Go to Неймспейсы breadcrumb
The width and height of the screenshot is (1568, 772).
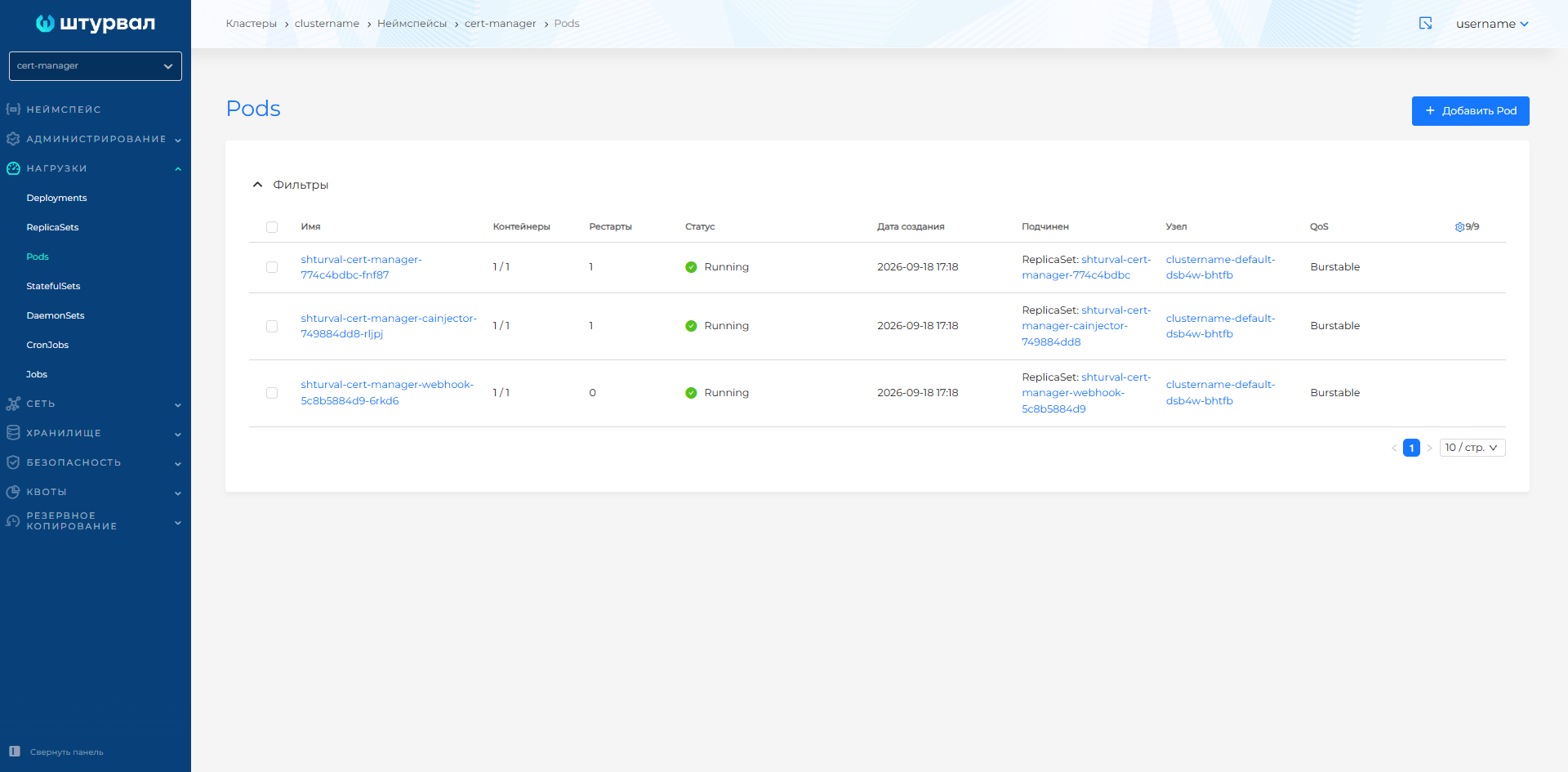(412, 24)
